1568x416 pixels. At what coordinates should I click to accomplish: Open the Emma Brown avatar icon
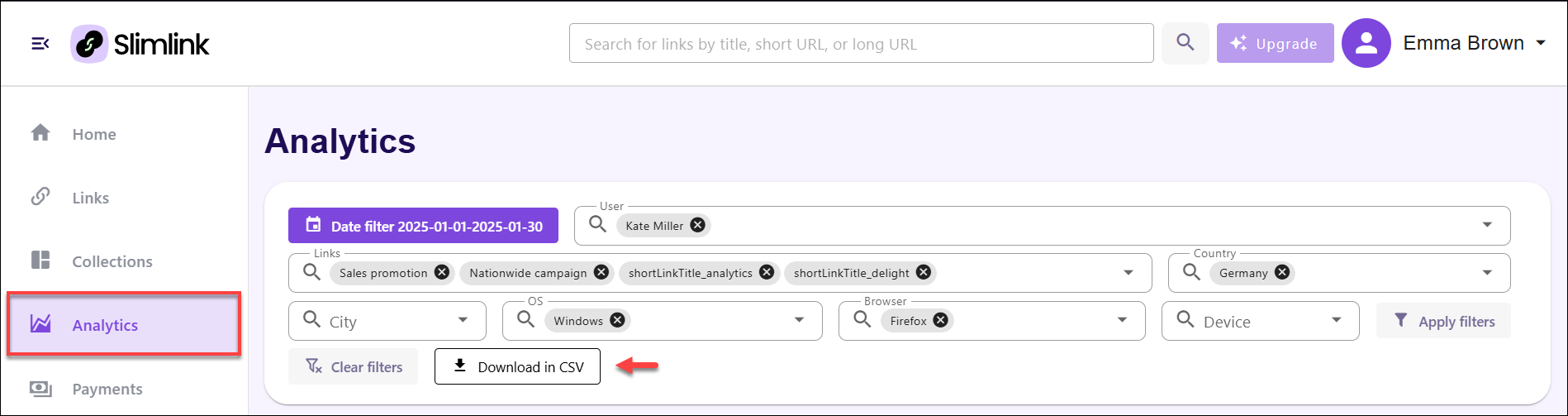pos(1366,43)
